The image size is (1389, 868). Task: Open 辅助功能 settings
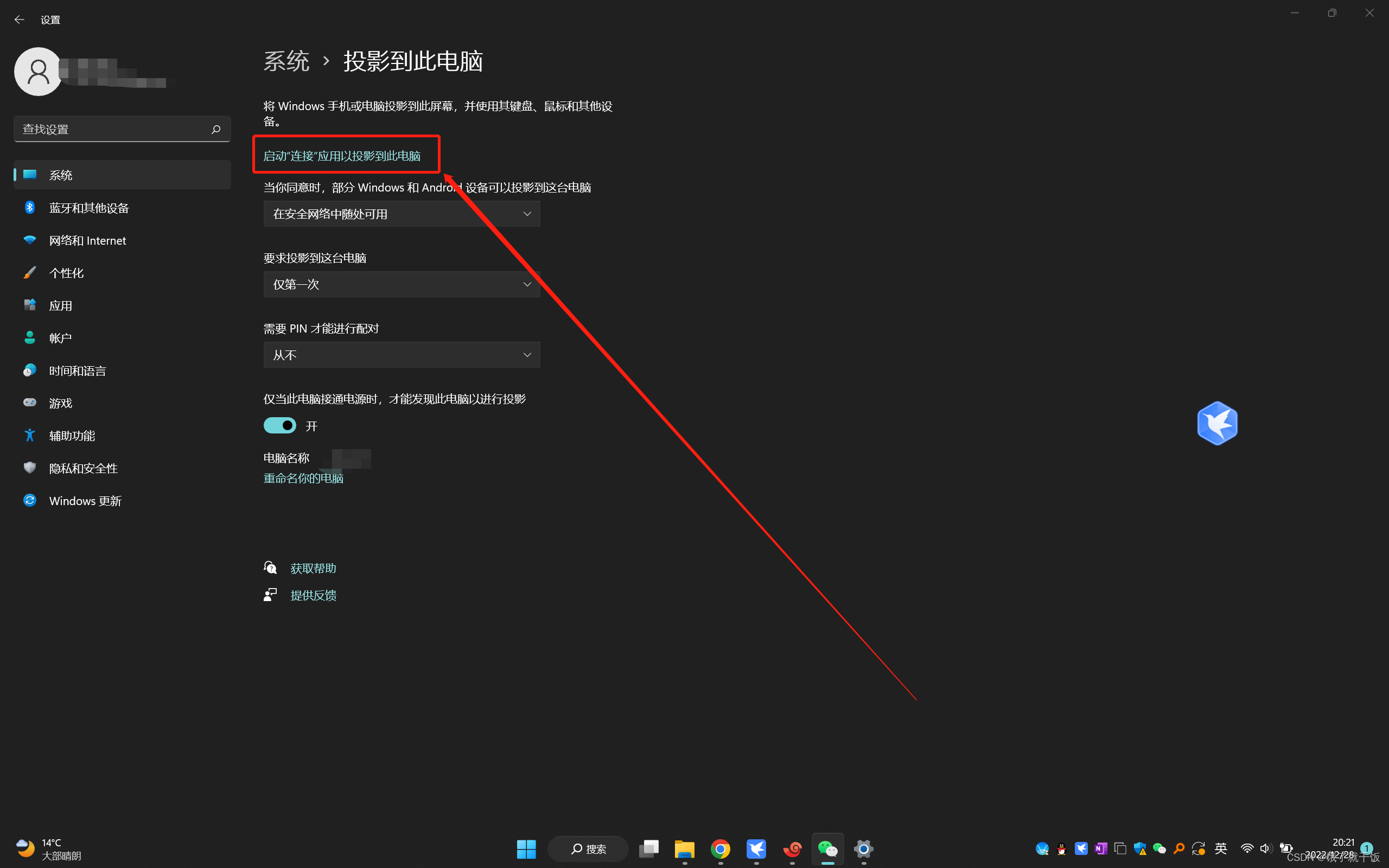122,436
